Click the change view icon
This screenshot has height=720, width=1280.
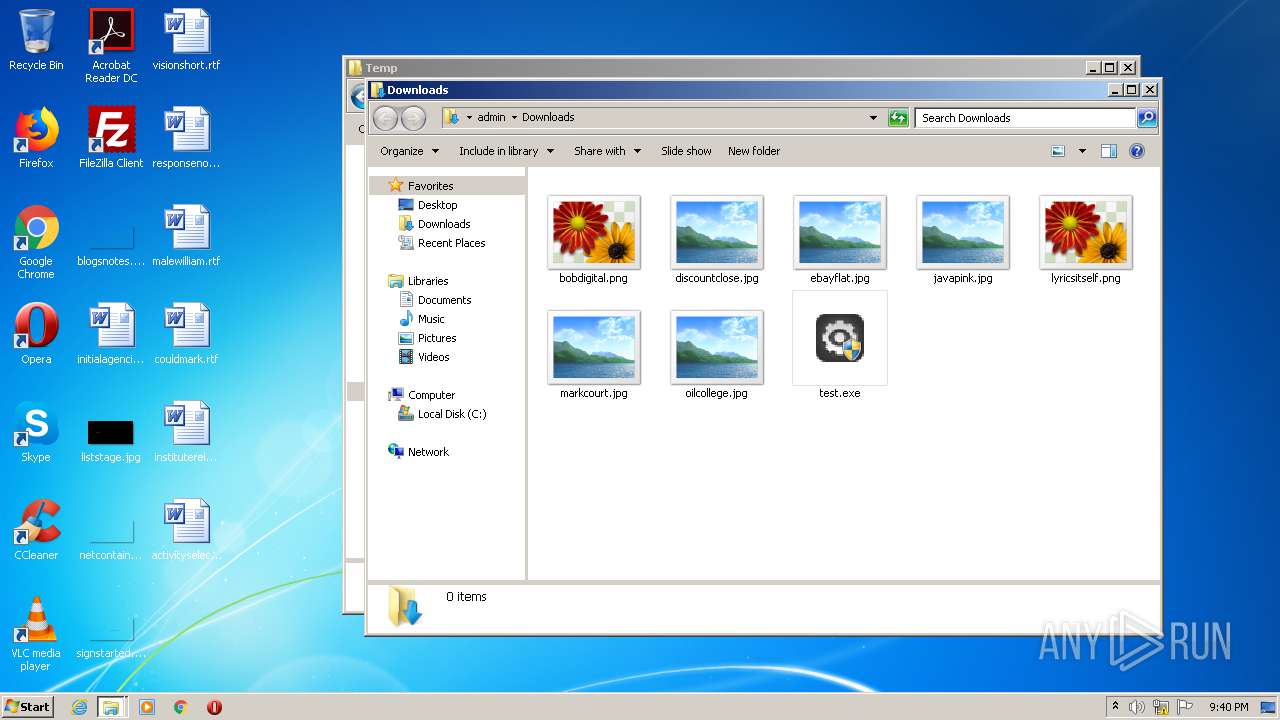(x=1058, y=151)
